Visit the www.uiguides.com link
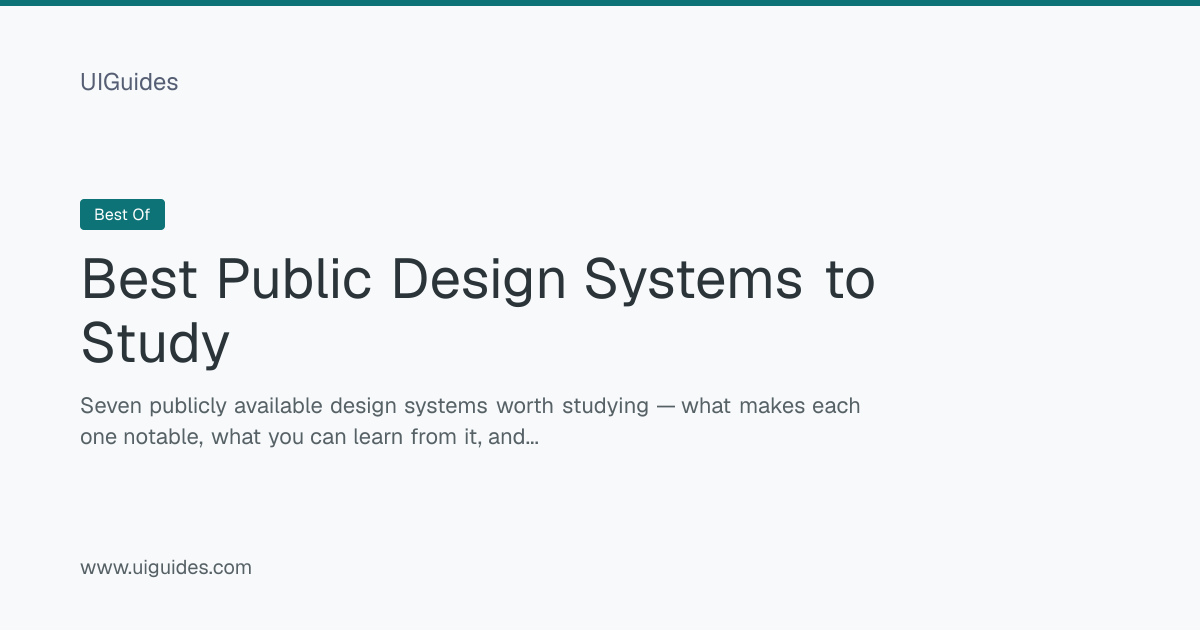This screenshot has height=630, width=1200. (166, 568)
